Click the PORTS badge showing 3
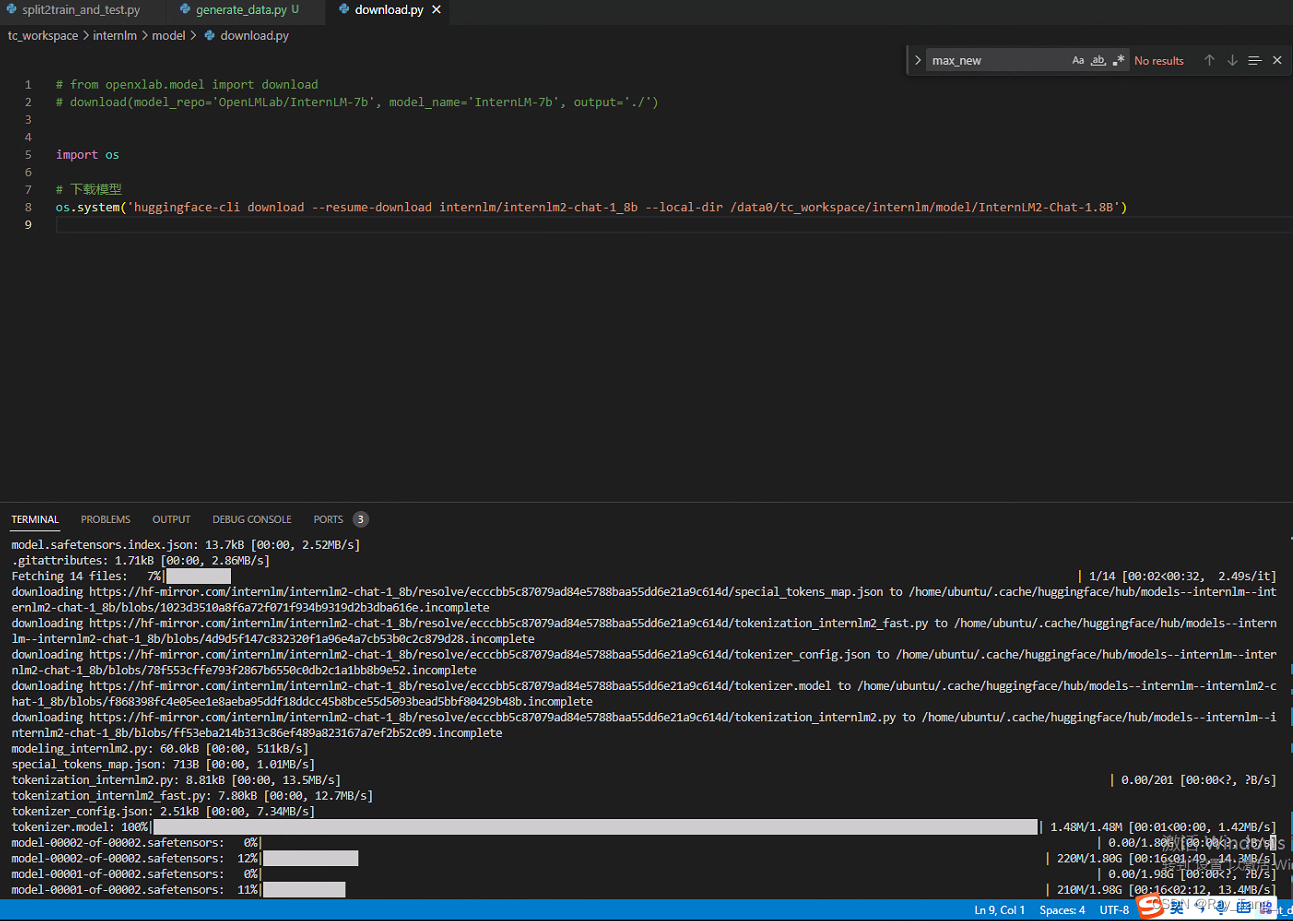Image resolution: width=1293 pixels, height=921 pixels. click(x=361, y=519)
